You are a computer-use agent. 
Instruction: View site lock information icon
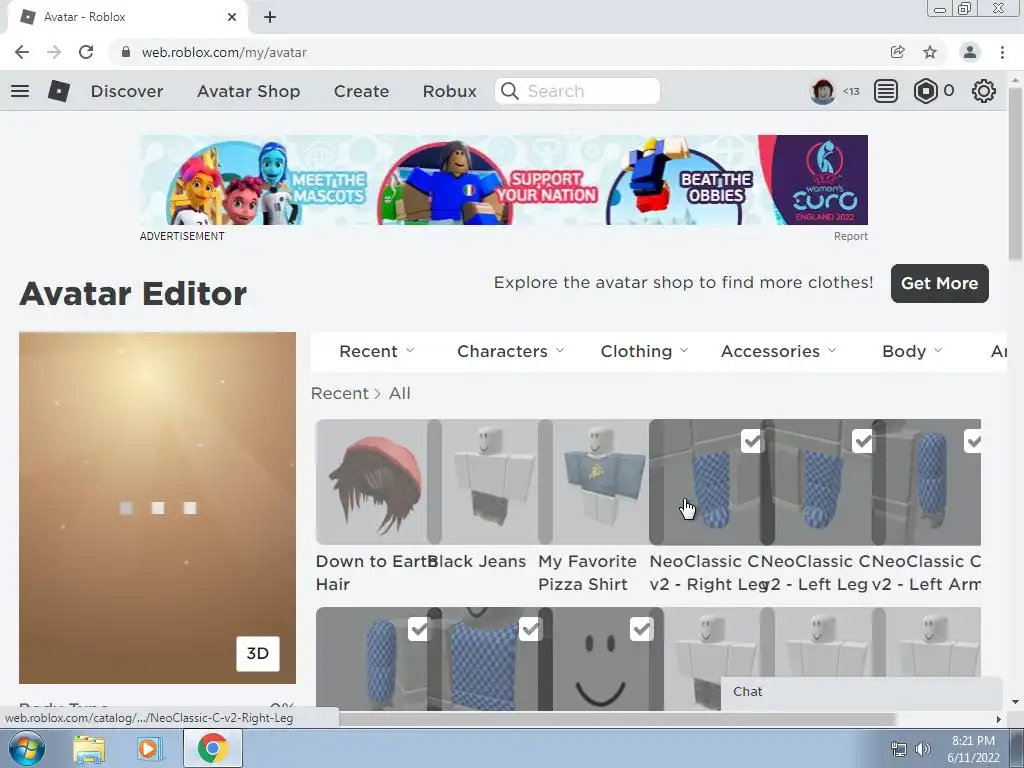[x=127, y=52]
